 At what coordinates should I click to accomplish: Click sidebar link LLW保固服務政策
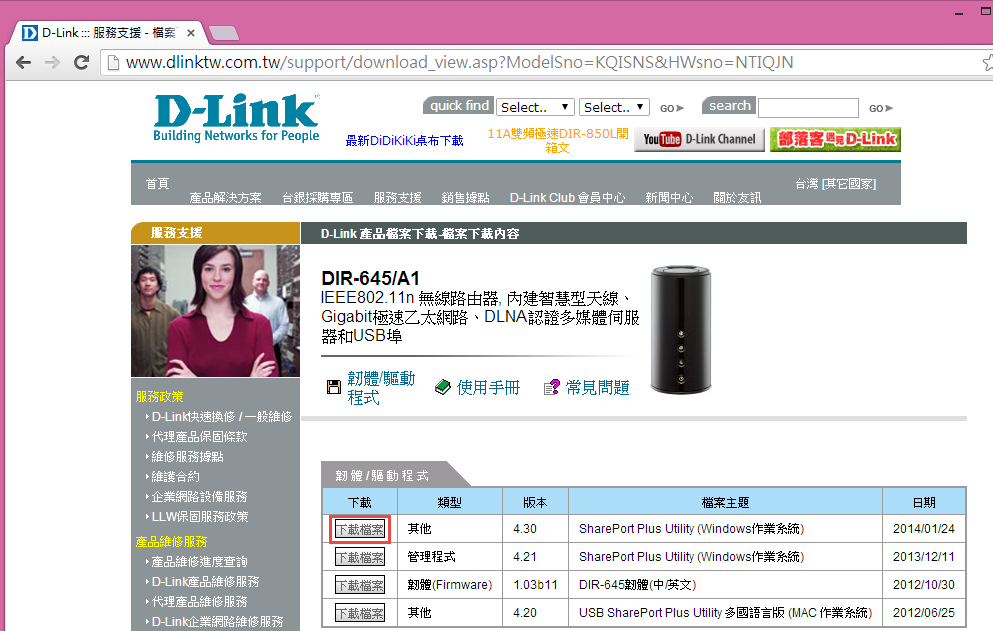[x=200, y=516]
